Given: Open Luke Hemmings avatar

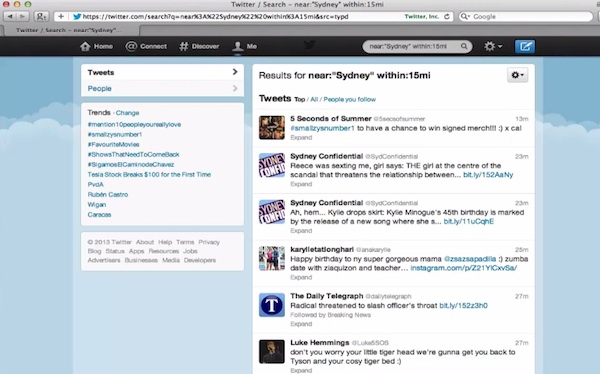Looking at the screenshot, I should [272, 351].
